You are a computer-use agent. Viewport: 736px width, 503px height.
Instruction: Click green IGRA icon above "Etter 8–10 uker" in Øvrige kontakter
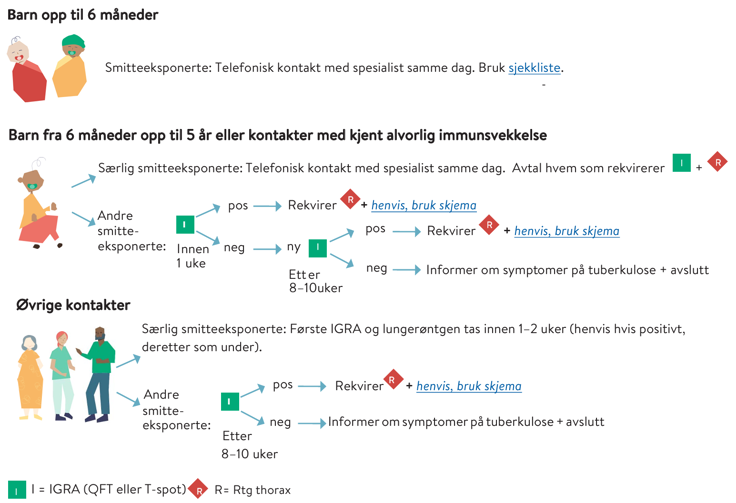[x=230, y=401]
